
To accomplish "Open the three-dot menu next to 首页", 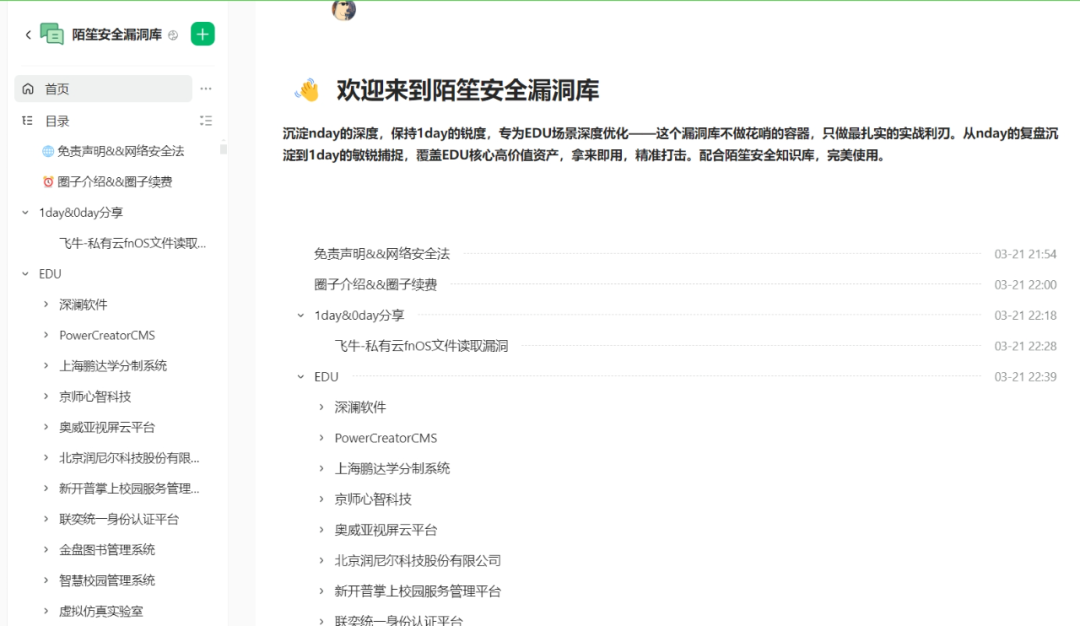I will (206, 88).
